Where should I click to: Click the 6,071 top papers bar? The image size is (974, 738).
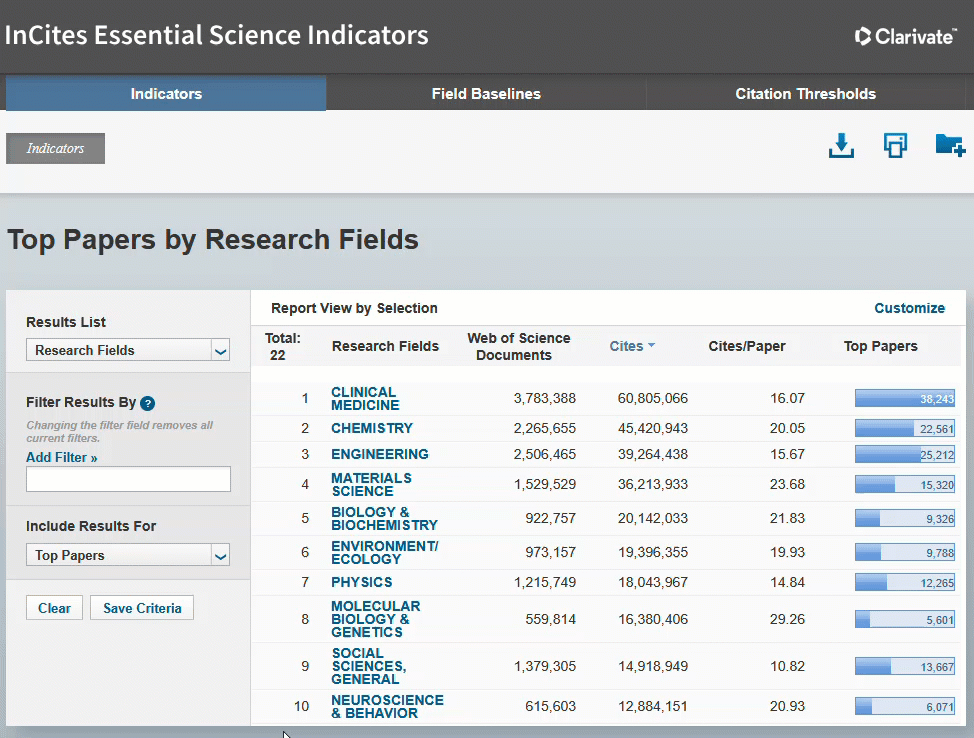pyautogui.click(x=904, y=706)
